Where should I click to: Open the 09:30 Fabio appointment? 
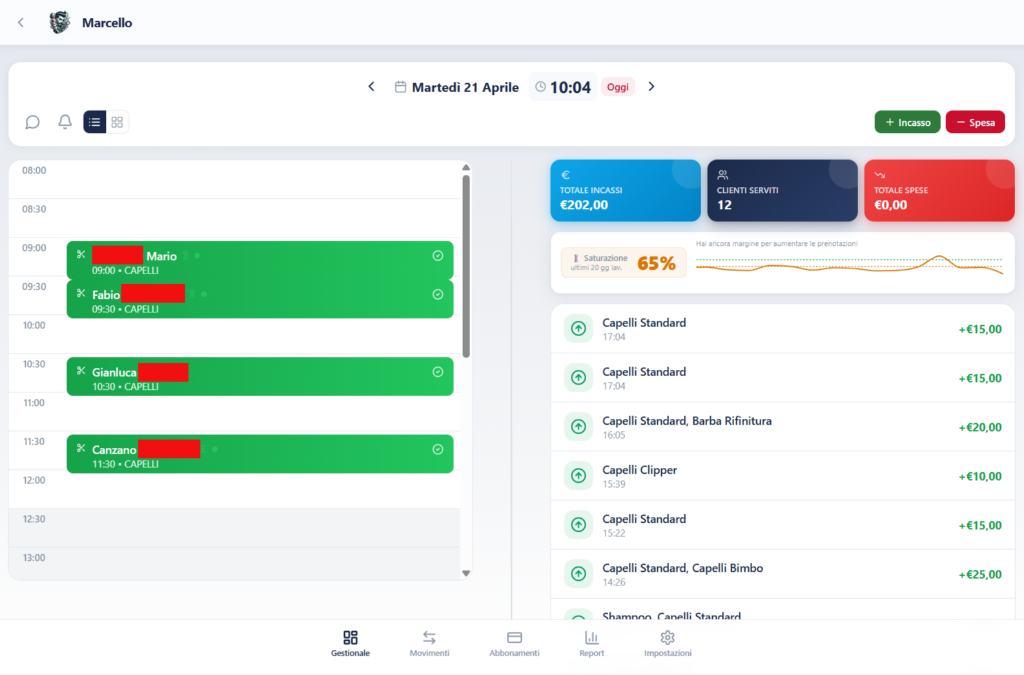(260, 299)
